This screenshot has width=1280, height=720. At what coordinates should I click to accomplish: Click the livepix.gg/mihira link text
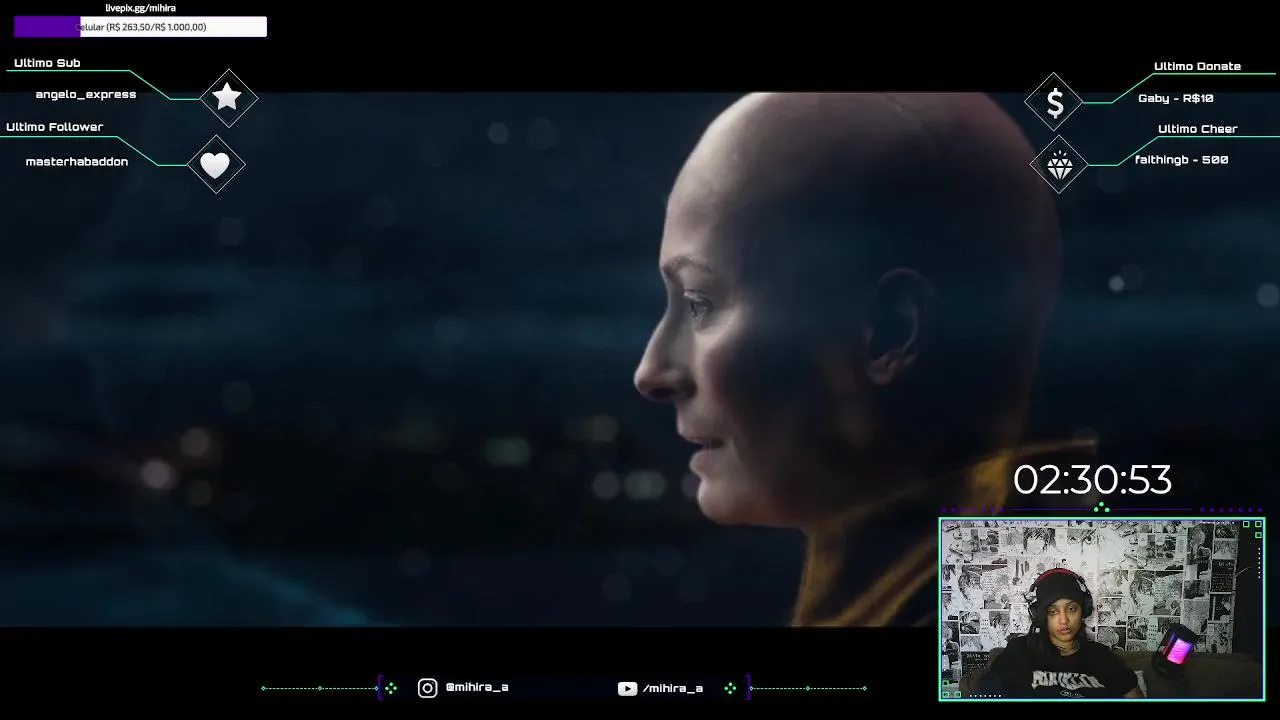[x=140, y=8]
